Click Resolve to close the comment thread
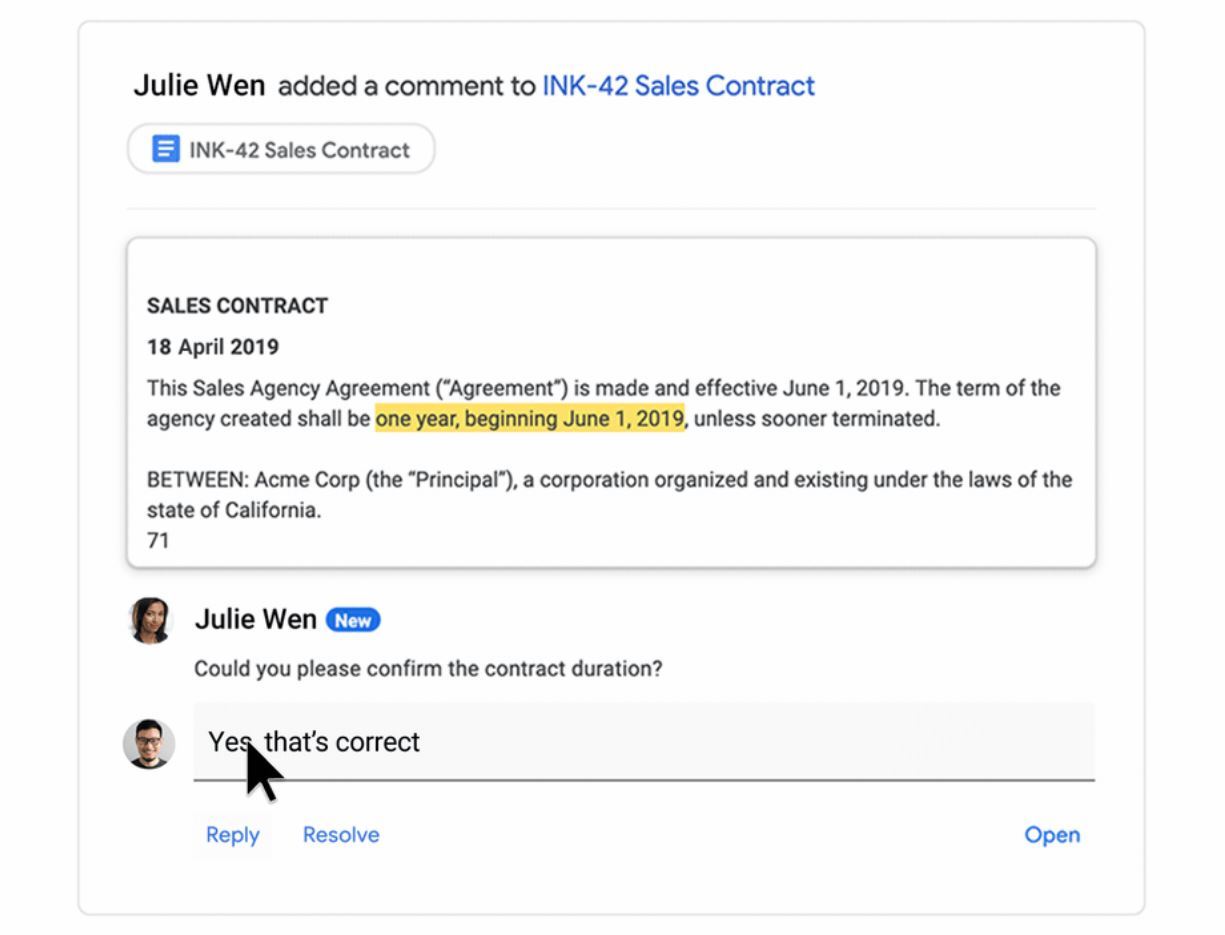 (x=340, y=834)
